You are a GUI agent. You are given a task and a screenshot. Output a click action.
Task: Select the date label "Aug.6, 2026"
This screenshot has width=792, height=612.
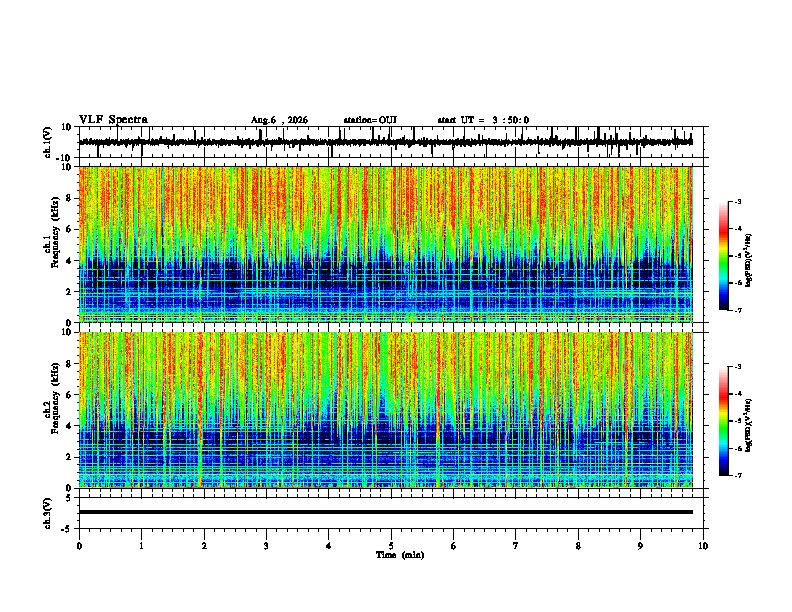[279, 120]
